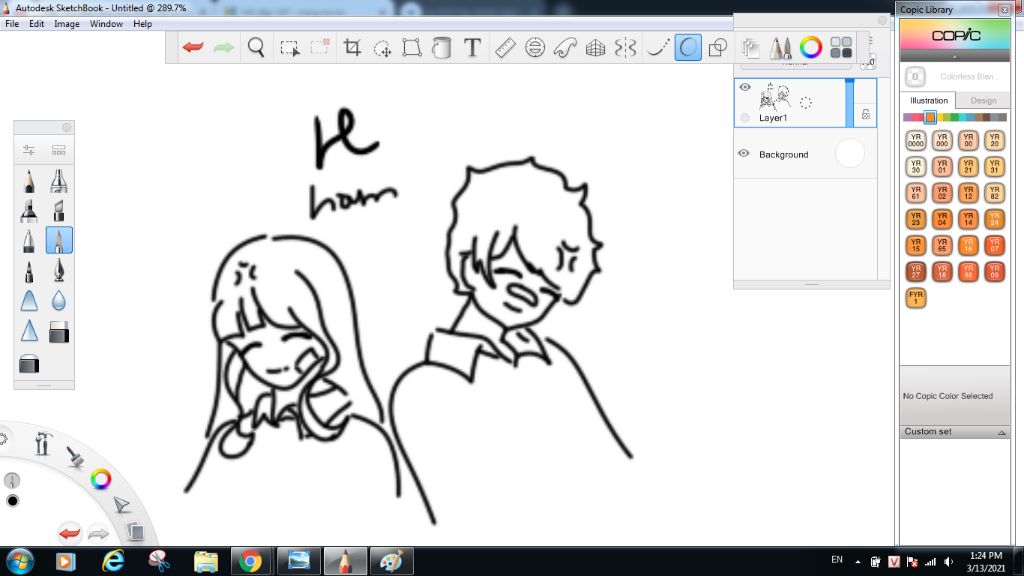Choose the hard Eraser brush
The width and height of the screenshot is (1024, 576).
click(x=59, y=331)
